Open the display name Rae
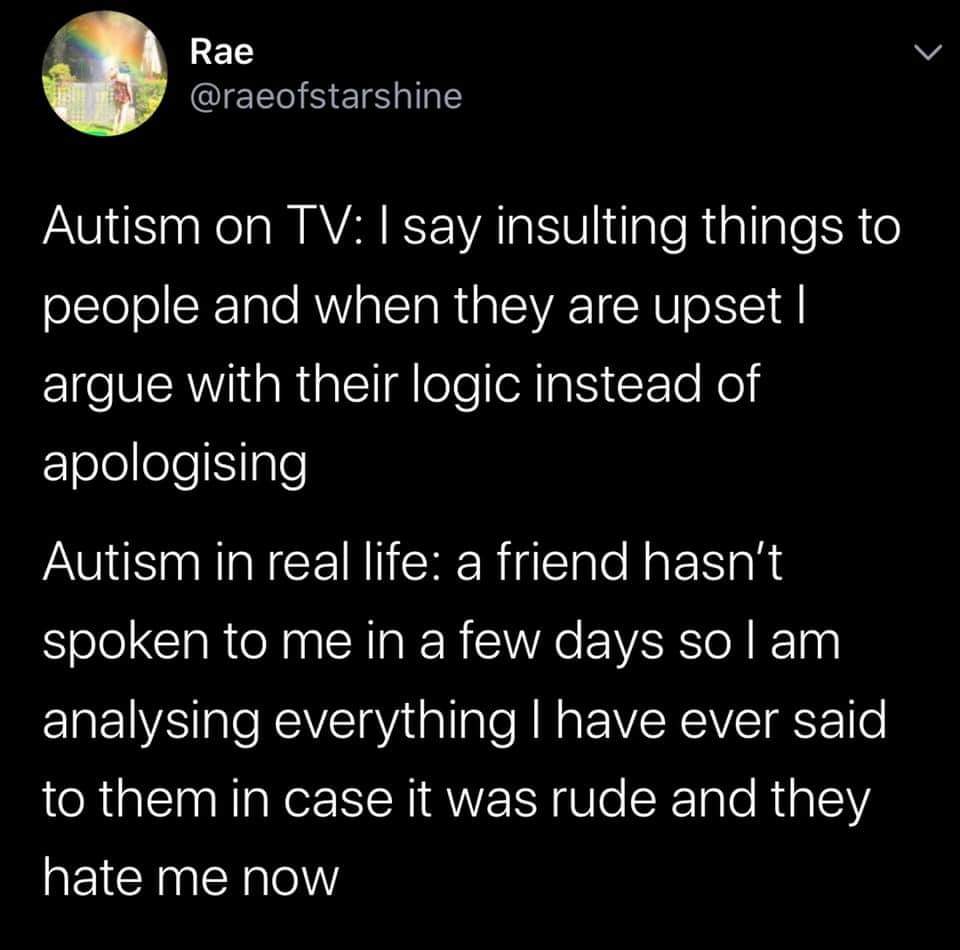Viewport: 960px width, 950px height. tap(221, 51)
